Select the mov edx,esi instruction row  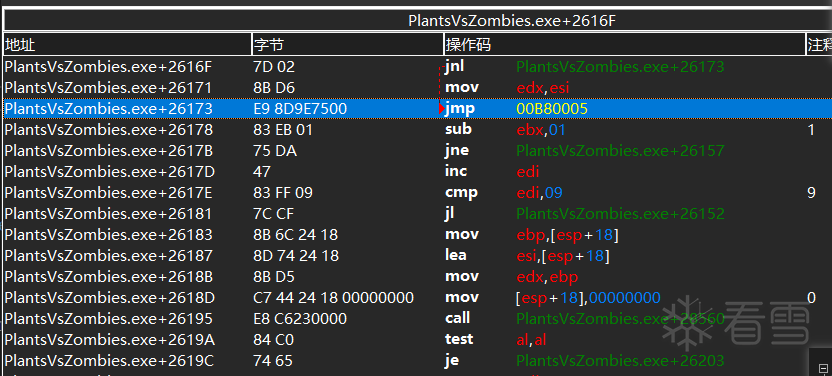(418, 88)
